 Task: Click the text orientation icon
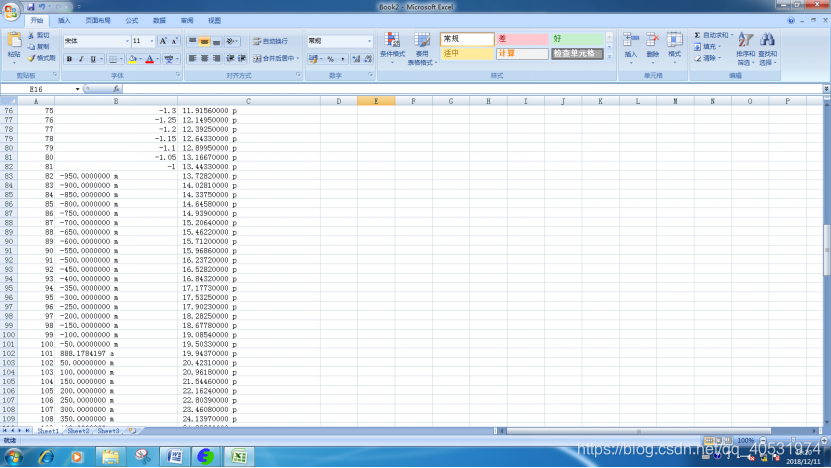coord(231,41)
